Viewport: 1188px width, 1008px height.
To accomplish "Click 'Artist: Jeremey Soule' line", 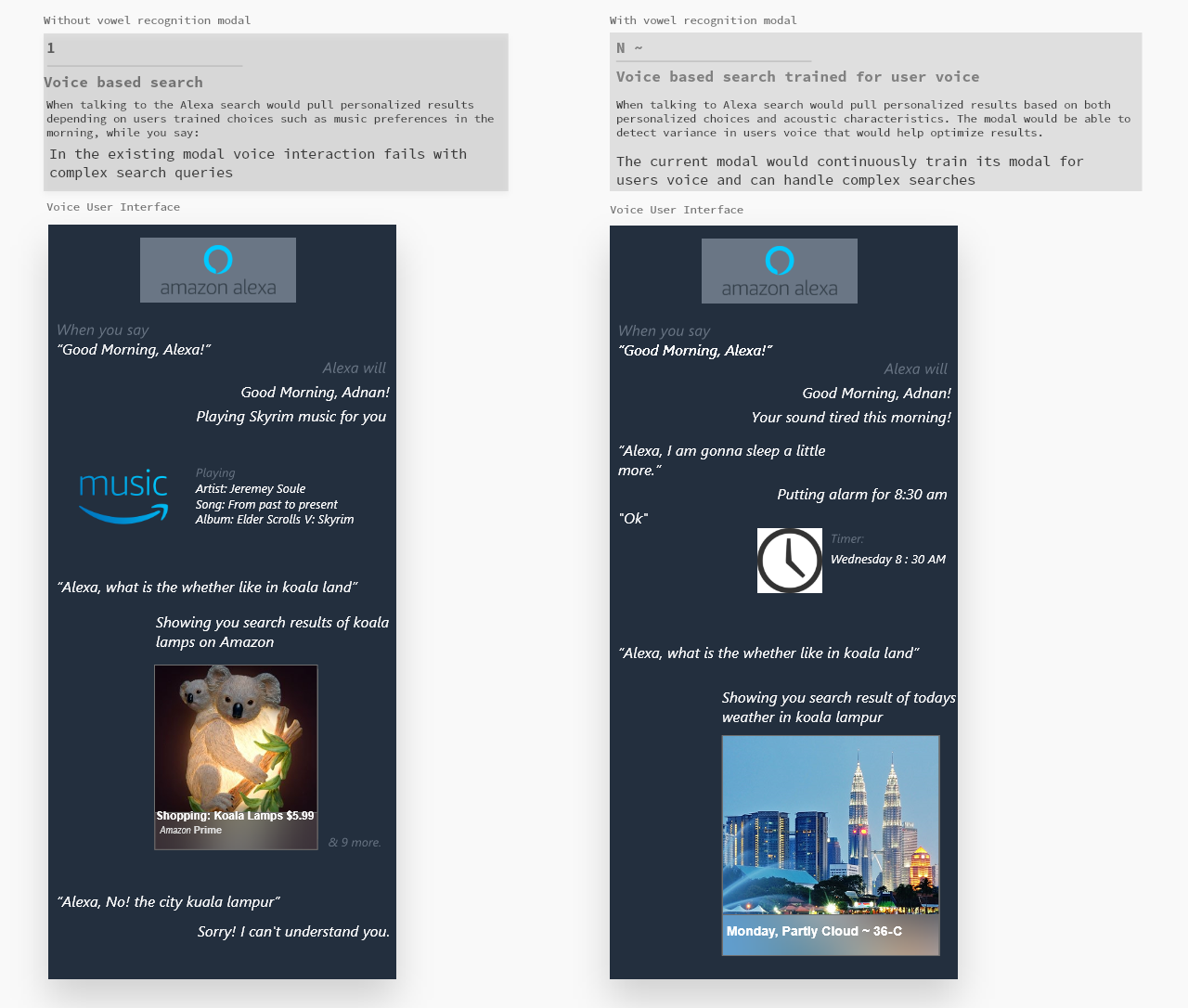I will tap(251, 489).
